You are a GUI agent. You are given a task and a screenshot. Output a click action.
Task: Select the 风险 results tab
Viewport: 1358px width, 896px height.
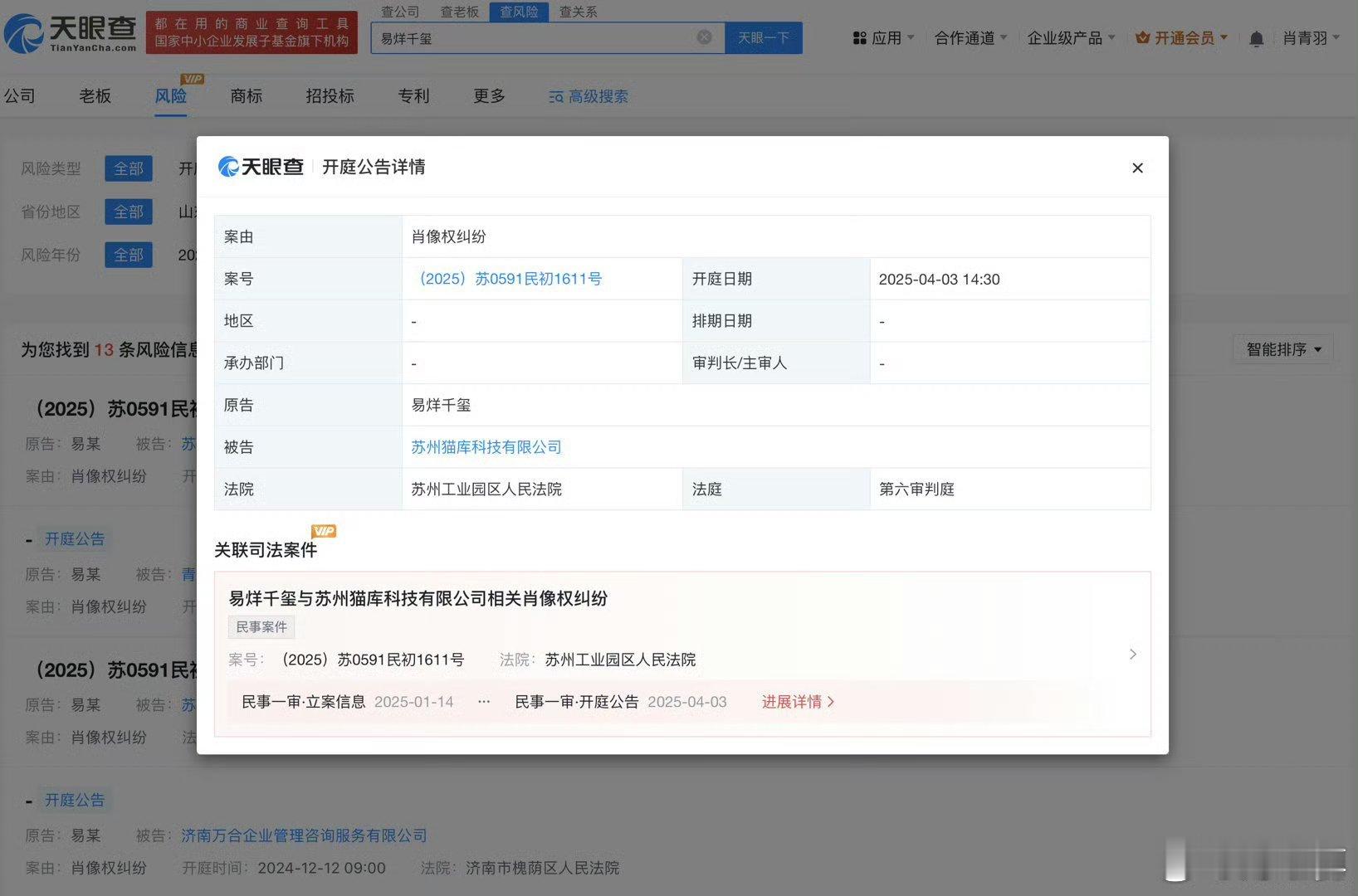[x=171, y=96]
